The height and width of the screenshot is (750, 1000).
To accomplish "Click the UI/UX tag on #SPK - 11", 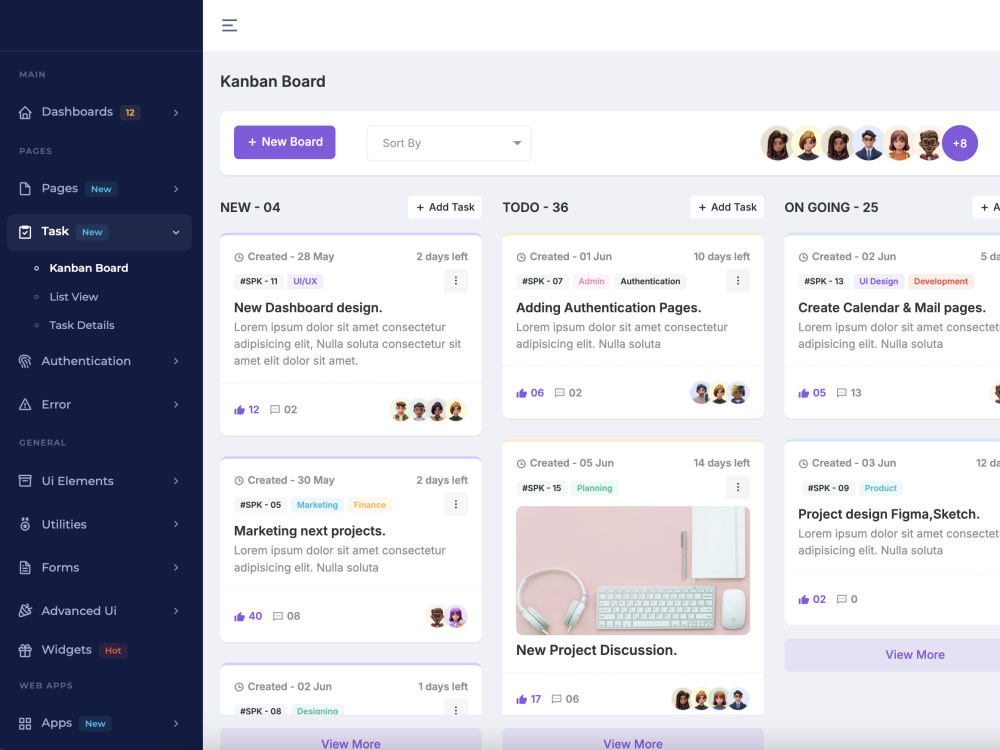I will tap(305, 281).
